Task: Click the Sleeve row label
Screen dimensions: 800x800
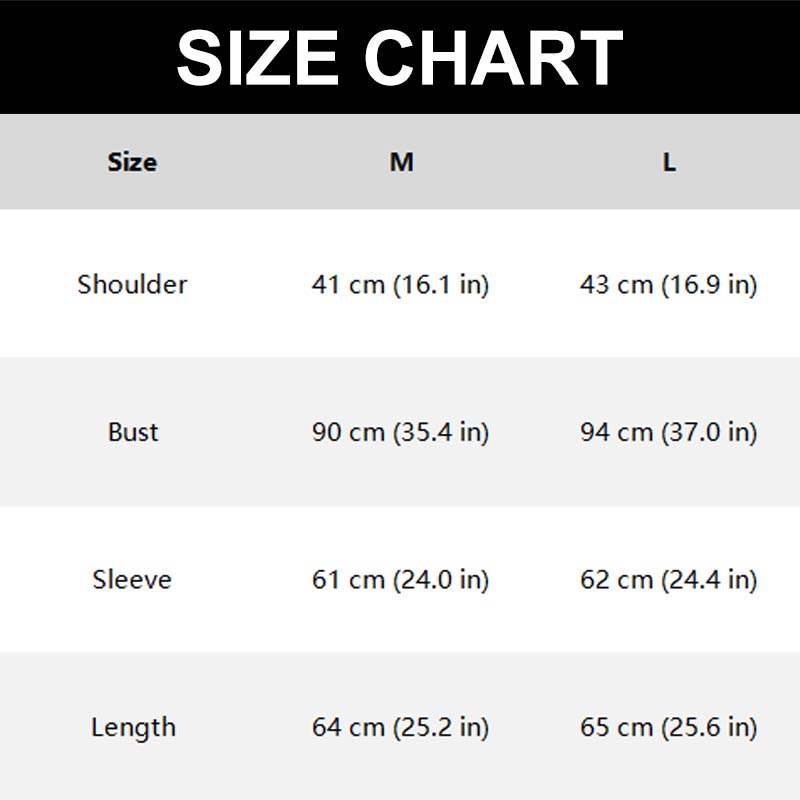Action: click(x=132, y=579)
